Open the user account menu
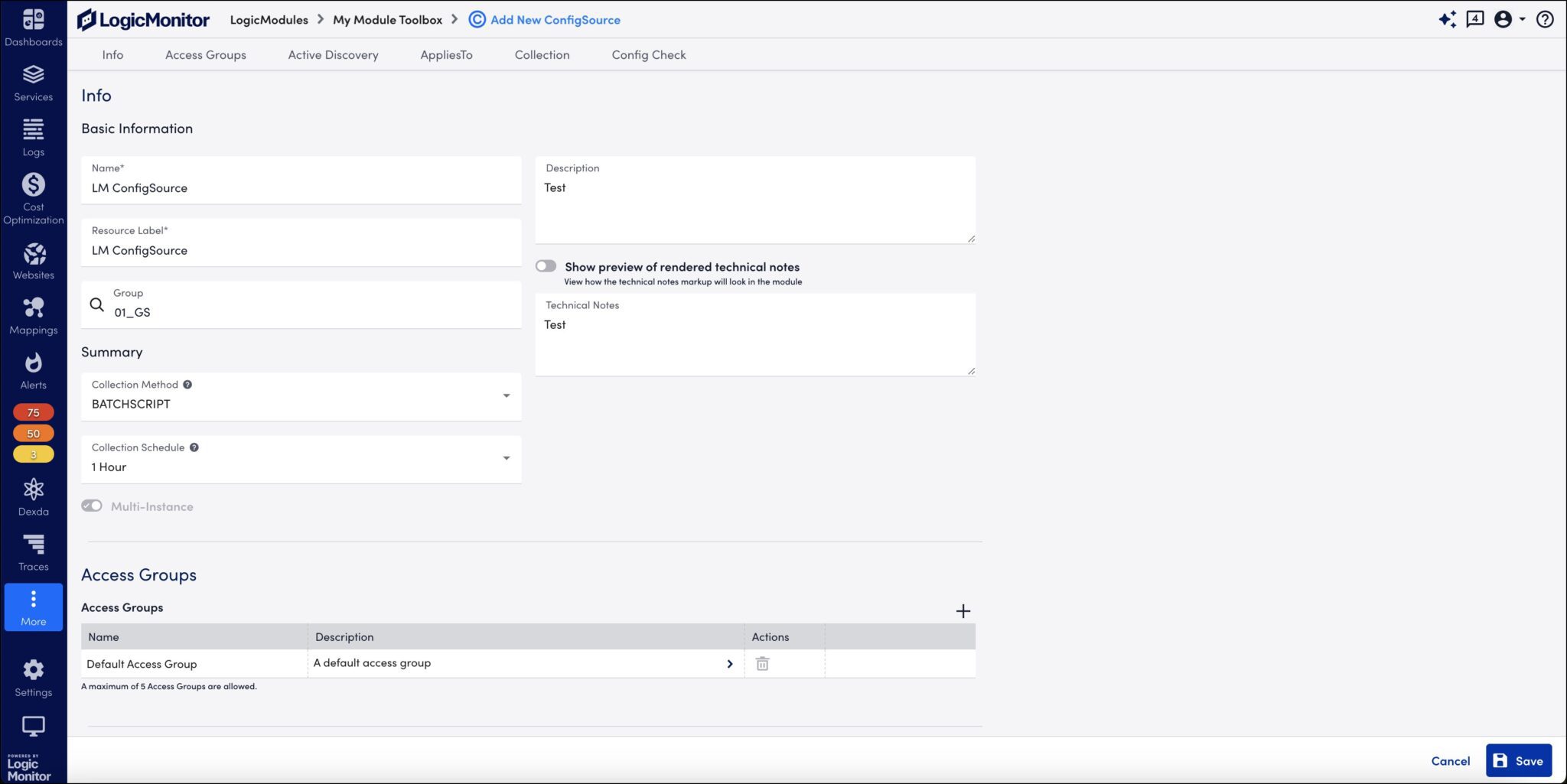1567x784 pixels. point(1509,19)
